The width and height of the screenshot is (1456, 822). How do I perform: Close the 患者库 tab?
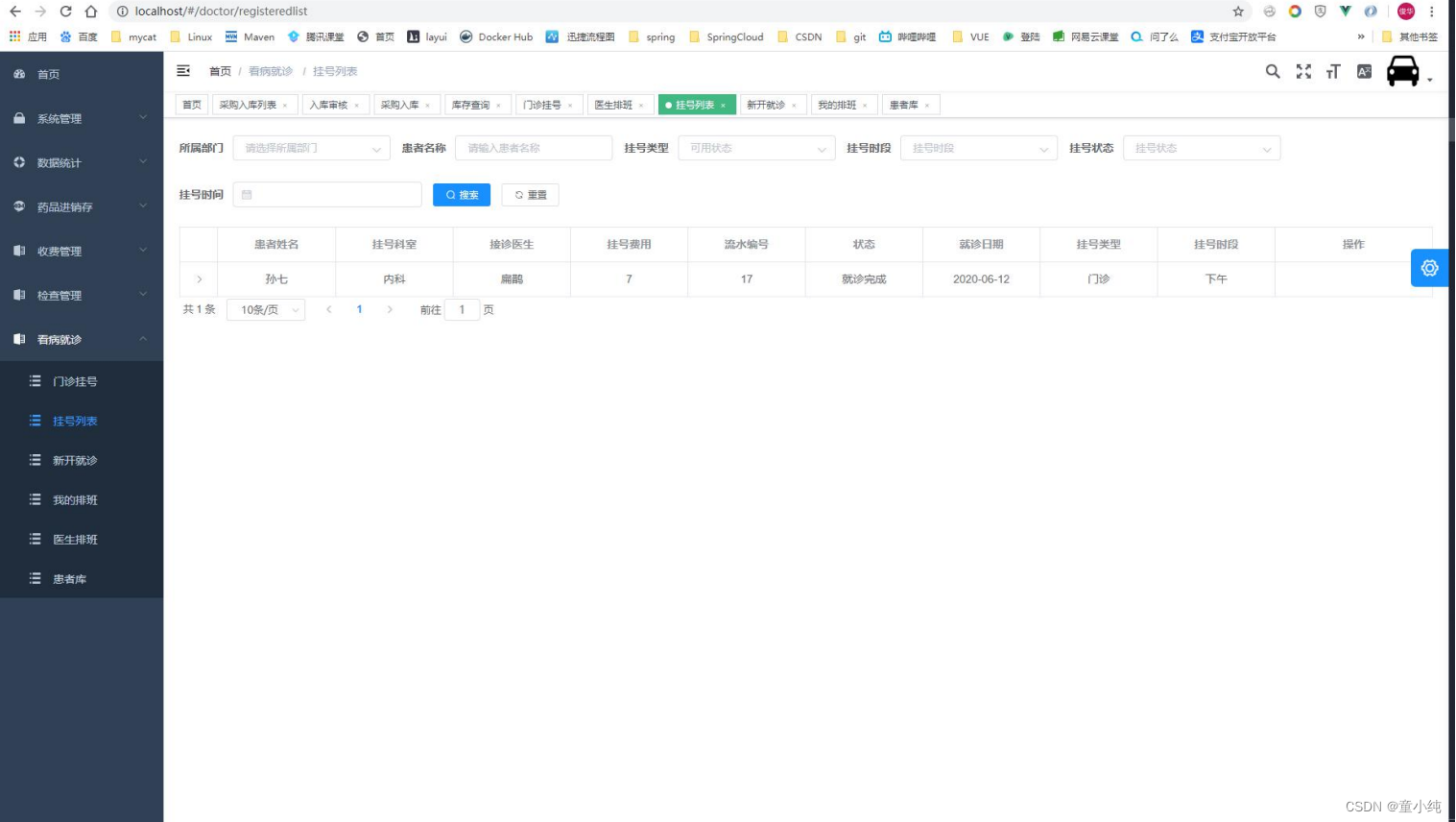tap(927, 106)
